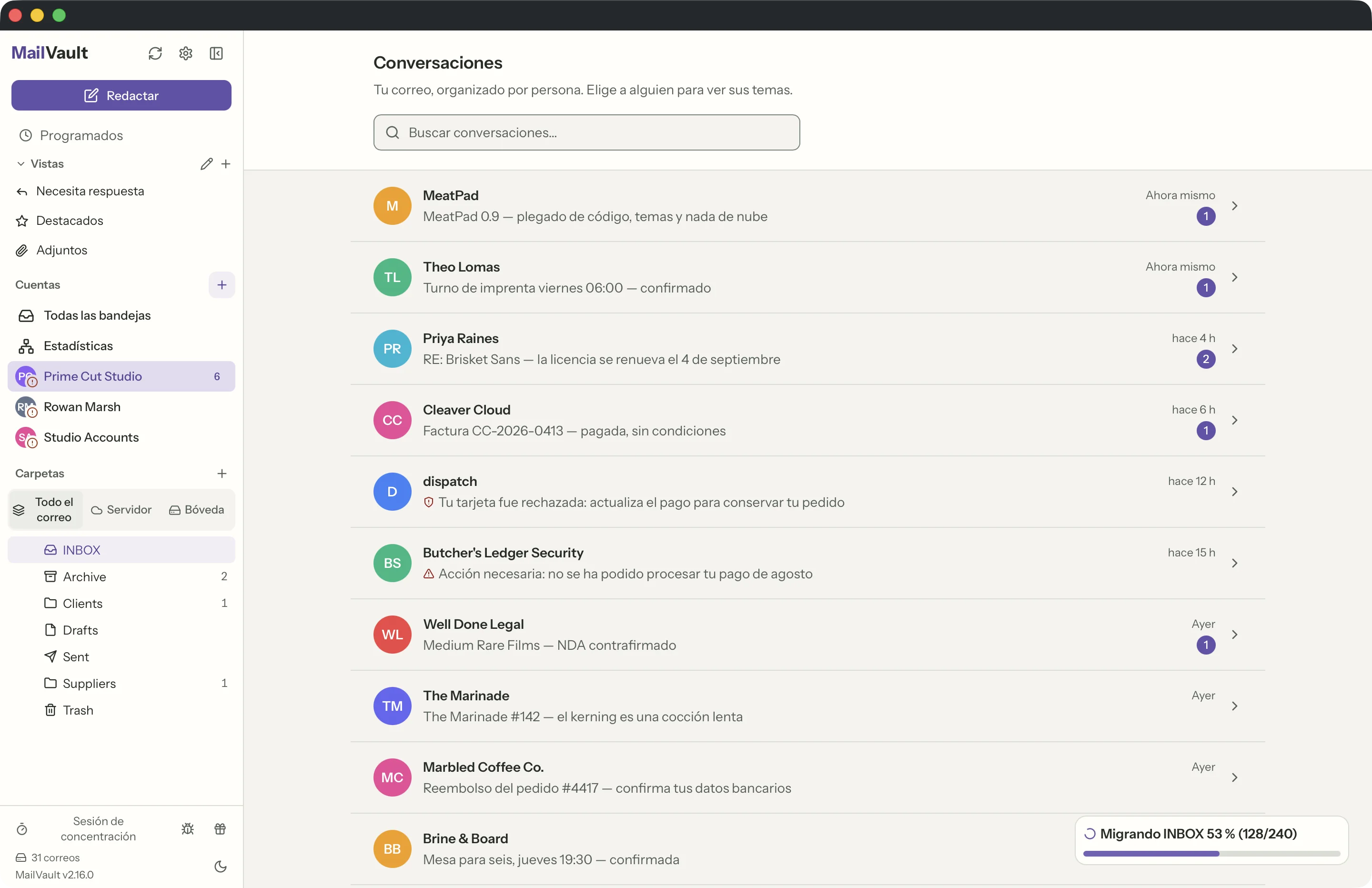Click the gift icon
Image resolution: width=1372 pixels, height=888 pixels.
220,828
